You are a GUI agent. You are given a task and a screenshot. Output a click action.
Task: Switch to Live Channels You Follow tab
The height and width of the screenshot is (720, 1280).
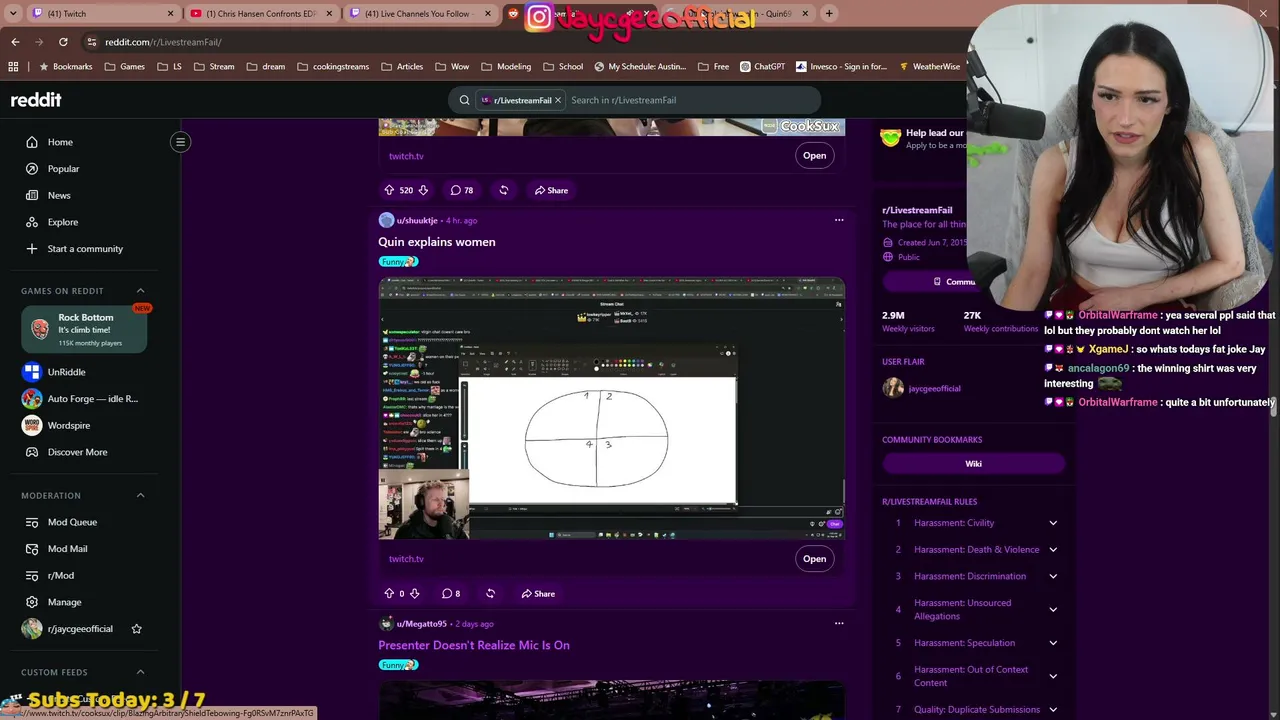pyautogui.click(x=420, y=14)
